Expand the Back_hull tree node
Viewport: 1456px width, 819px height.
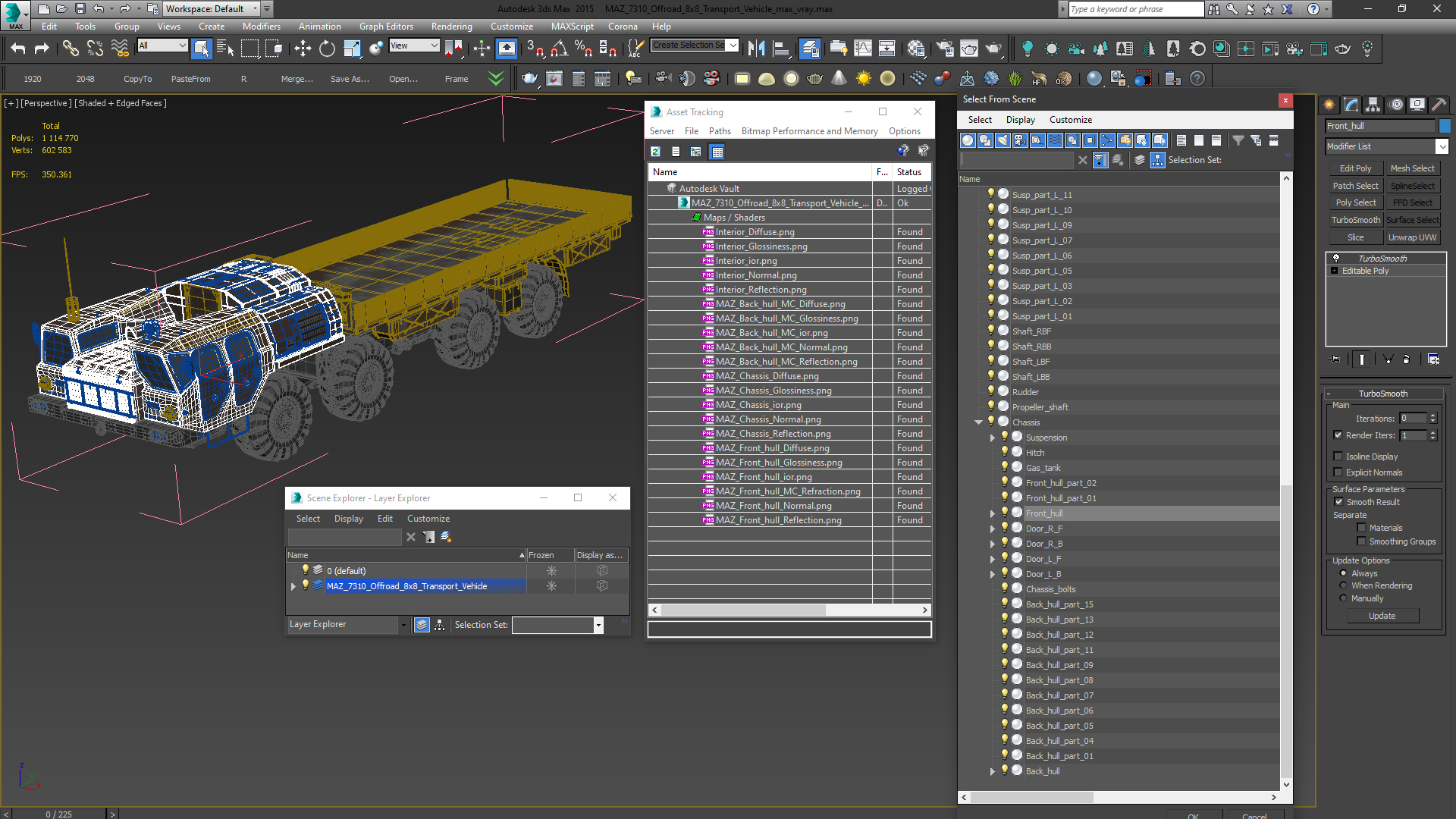pos(992,771)
